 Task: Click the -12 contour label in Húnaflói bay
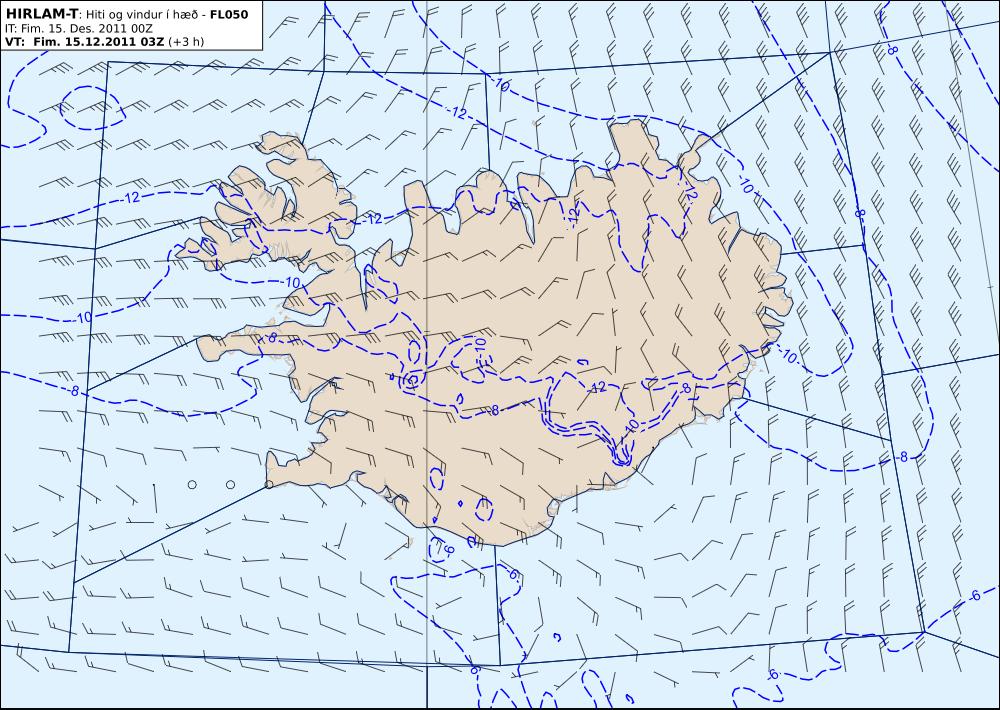[373, 219]
